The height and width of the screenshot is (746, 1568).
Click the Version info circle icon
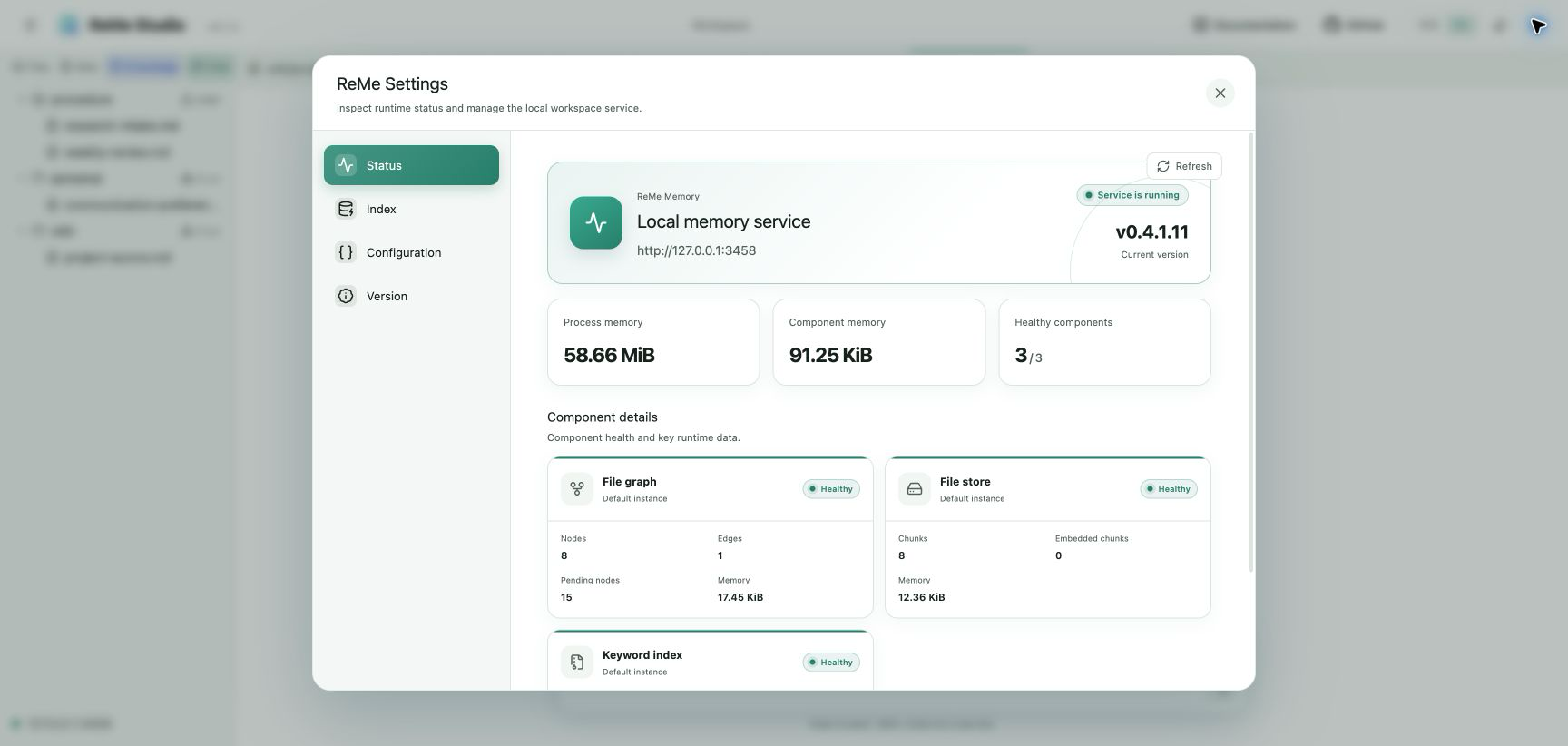346,296
